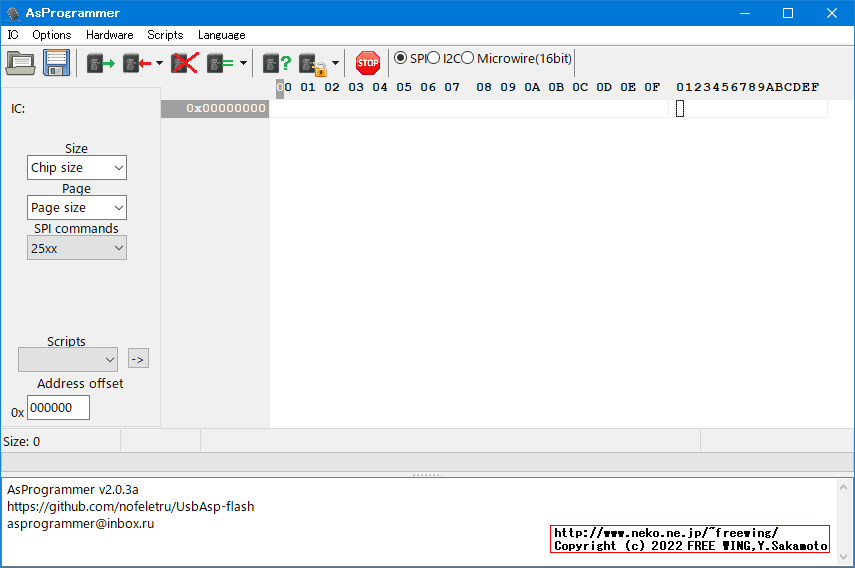Click the asprogrammer@inbox.ru email text
855x568 pixels.
(x=81, y=523)
